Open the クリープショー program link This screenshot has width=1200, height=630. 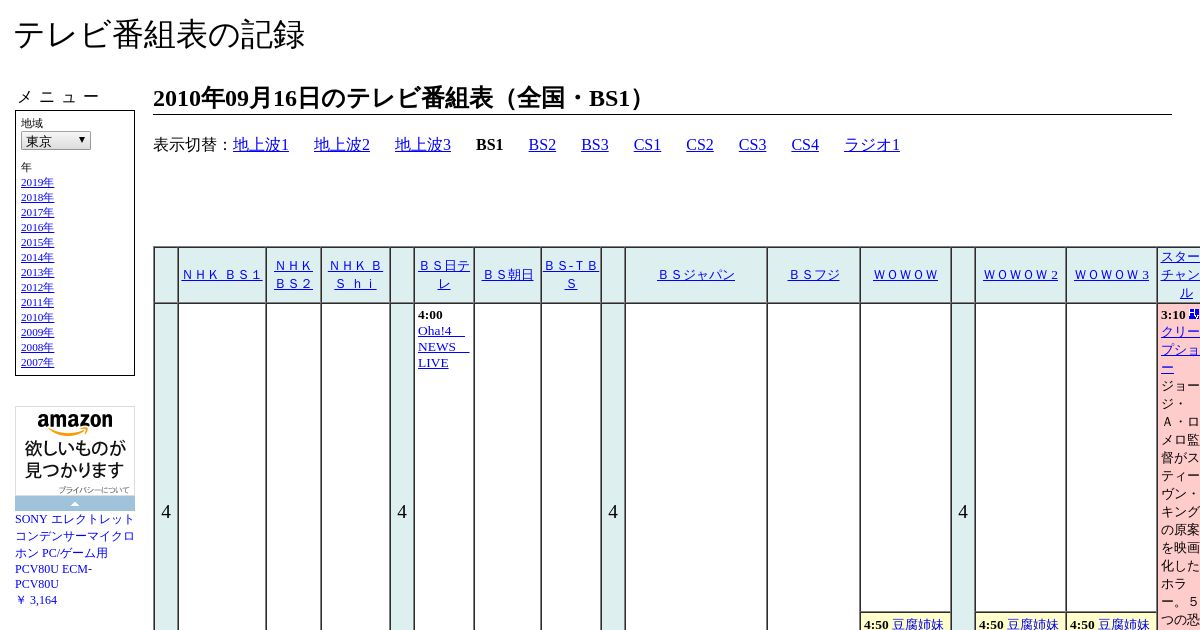click(x=1180, y=350)
